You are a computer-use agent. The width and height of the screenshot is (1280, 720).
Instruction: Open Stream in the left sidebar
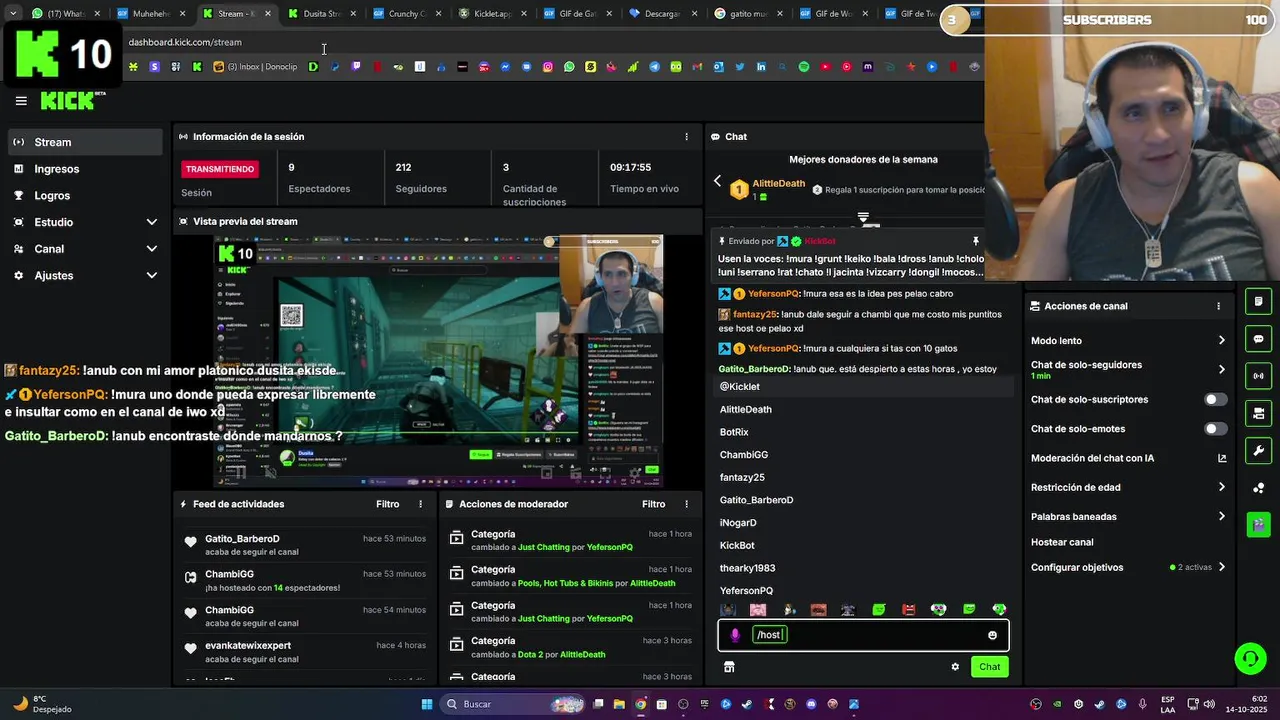coord(85,142)
